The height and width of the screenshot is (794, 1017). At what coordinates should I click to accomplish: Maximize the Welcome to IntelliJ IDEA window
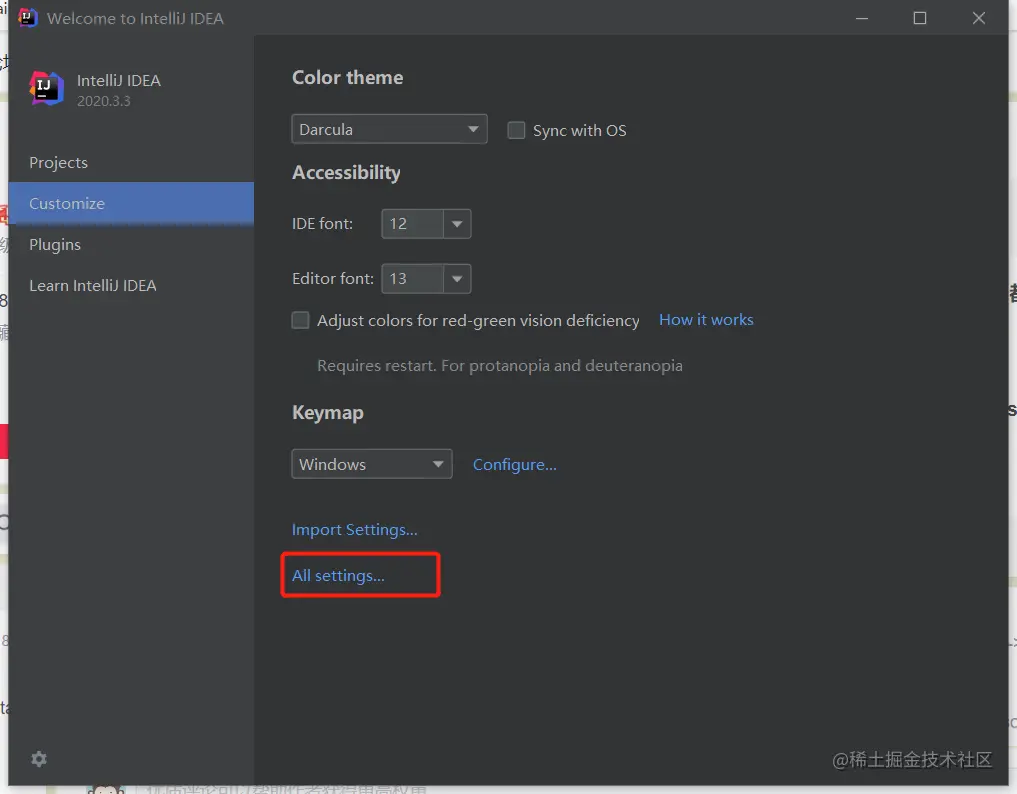coord(920,18)
